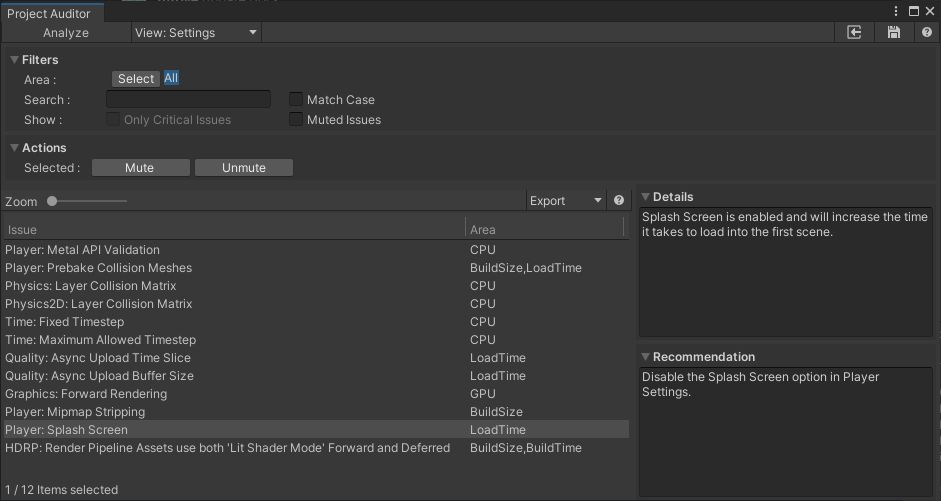Select Physics: Layer Collision Matrix row
The height and width of the screenshot is (501, 941).
316,286
